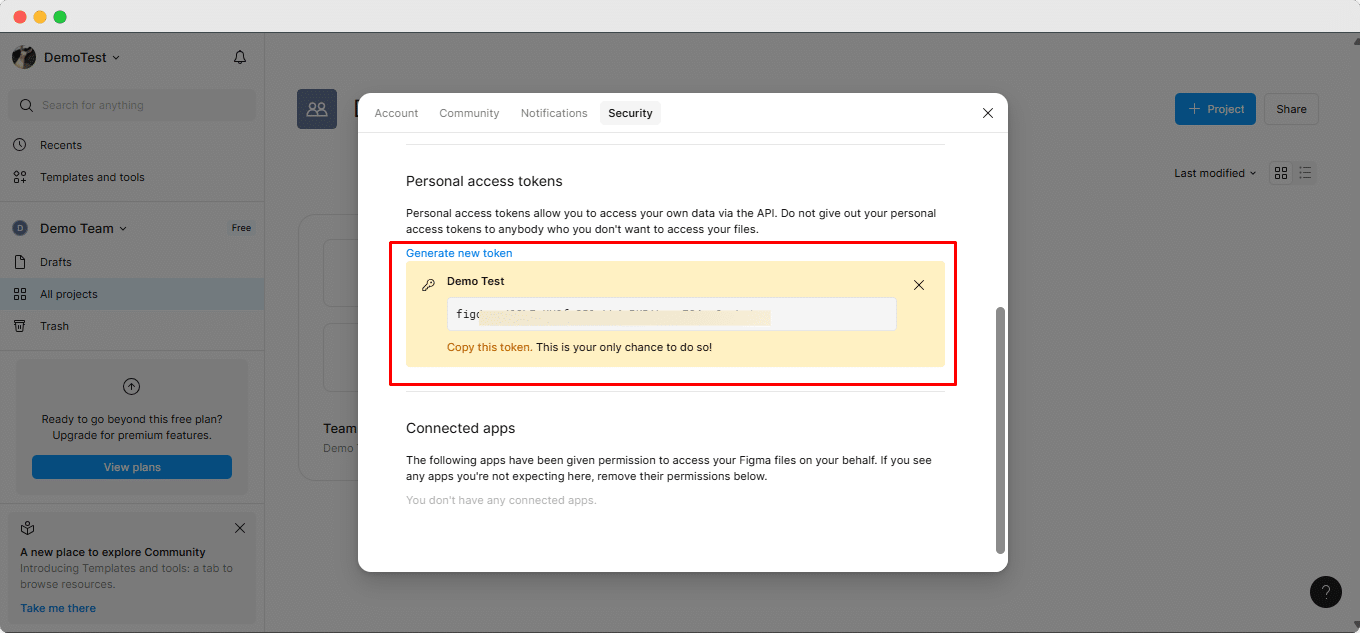Switch to list view

point(1305,173)
